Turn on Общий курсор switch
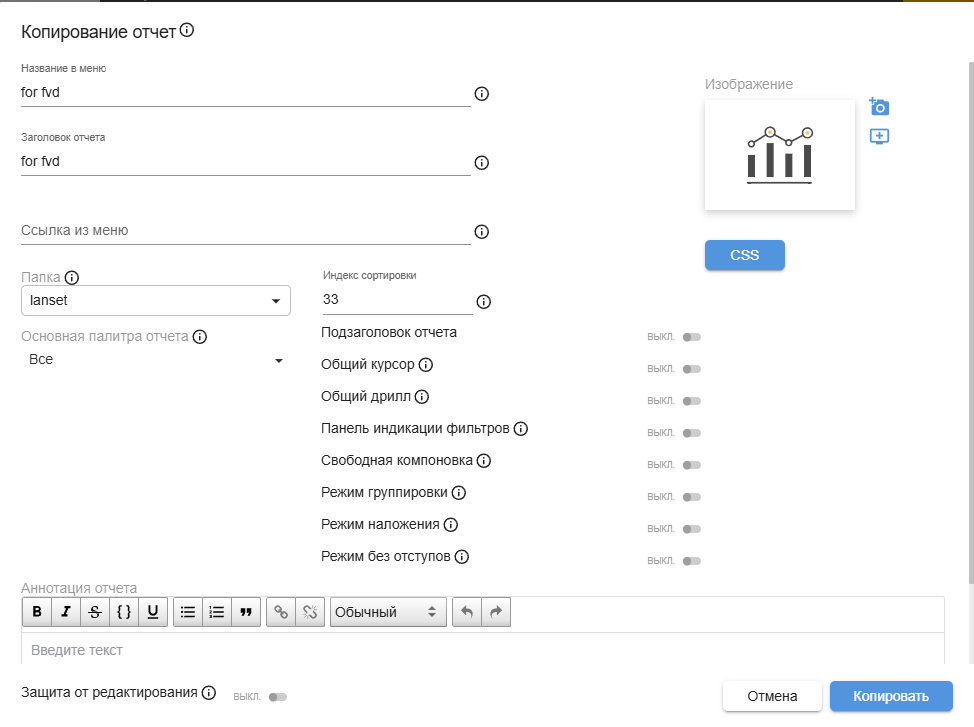The image size is (974, 727). 691,369
